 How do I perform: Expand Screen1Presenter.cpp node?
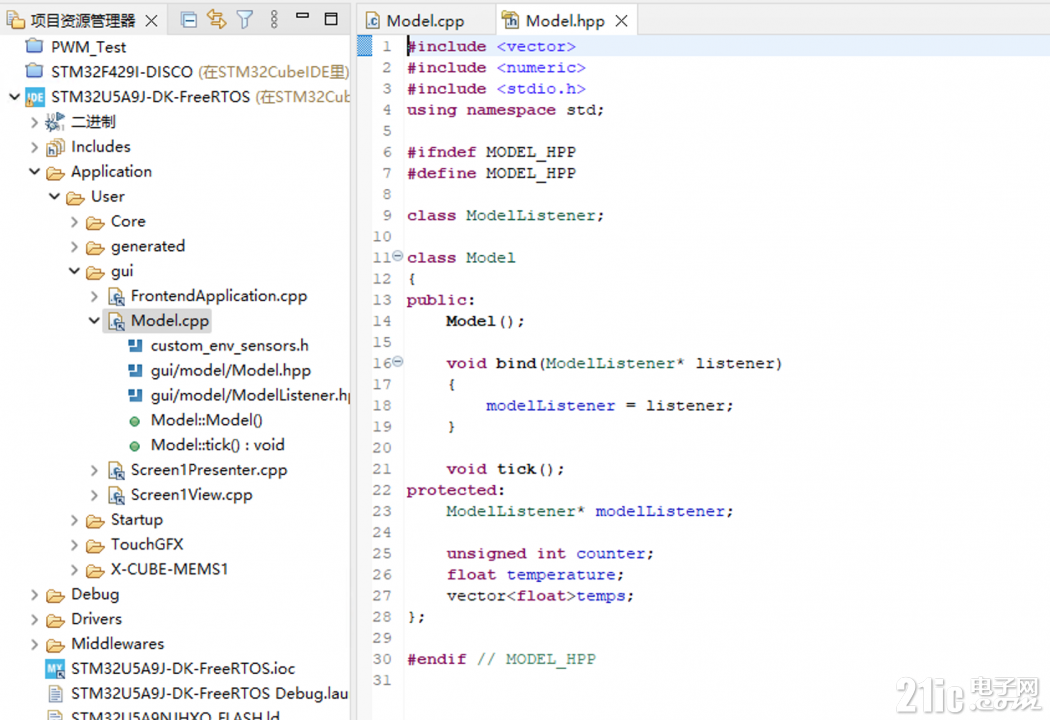click(94, 470)
